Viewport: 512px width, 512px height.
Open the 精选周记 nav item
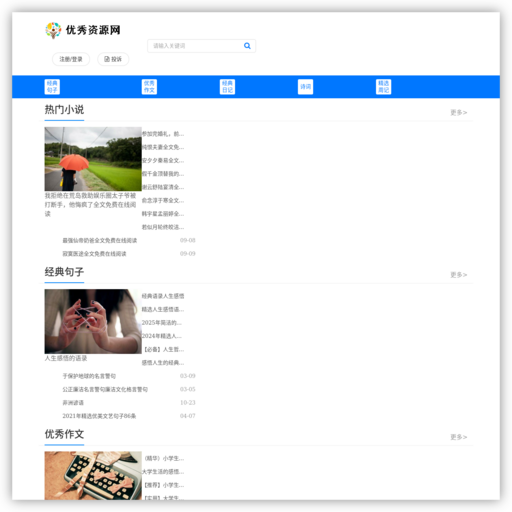pyautogui.click(x=383, y=87)
